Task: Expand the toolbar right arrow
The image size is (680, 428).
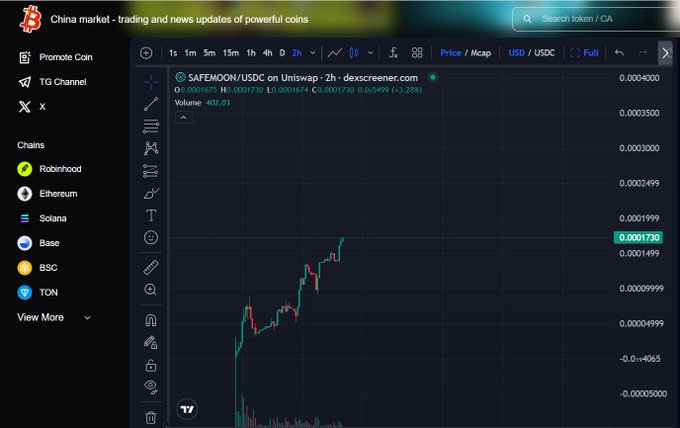Action: click(x=665, y=53)
